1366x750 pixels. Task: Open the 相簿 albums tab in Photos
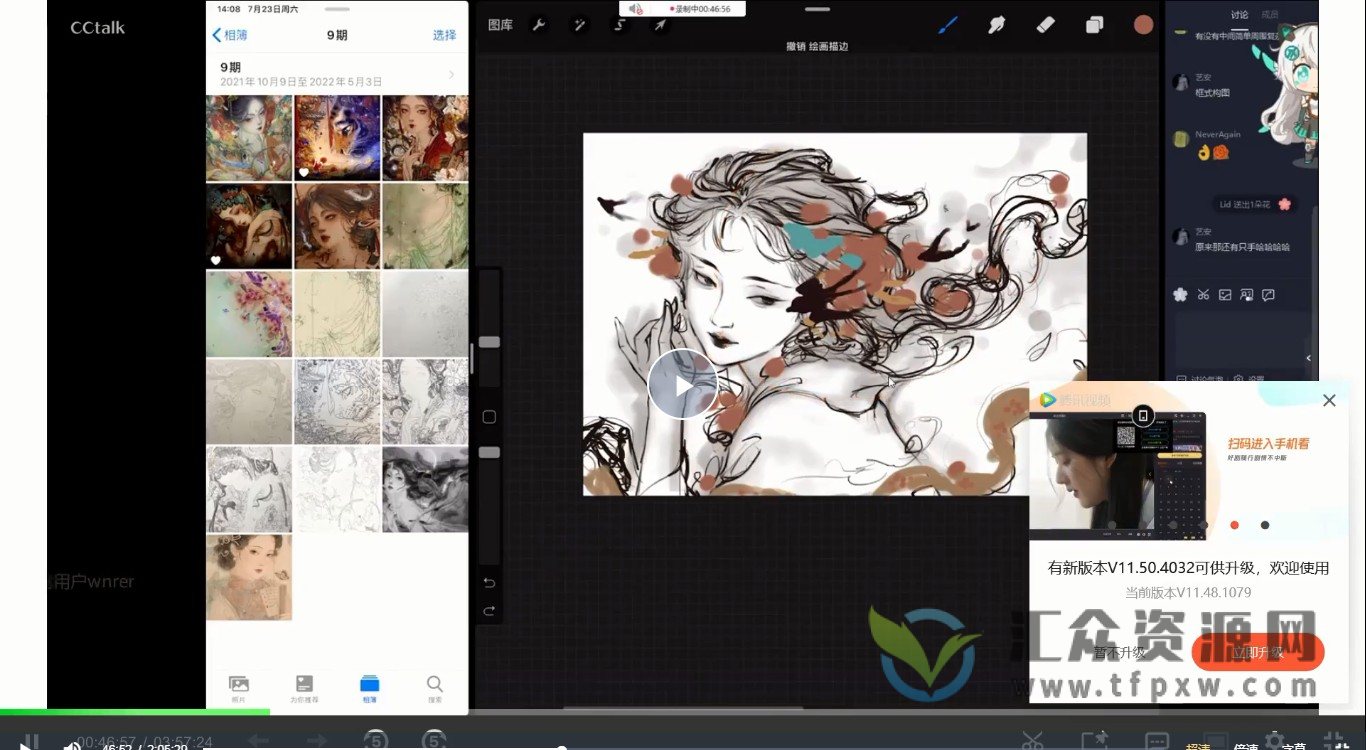(x=369, y=688)
